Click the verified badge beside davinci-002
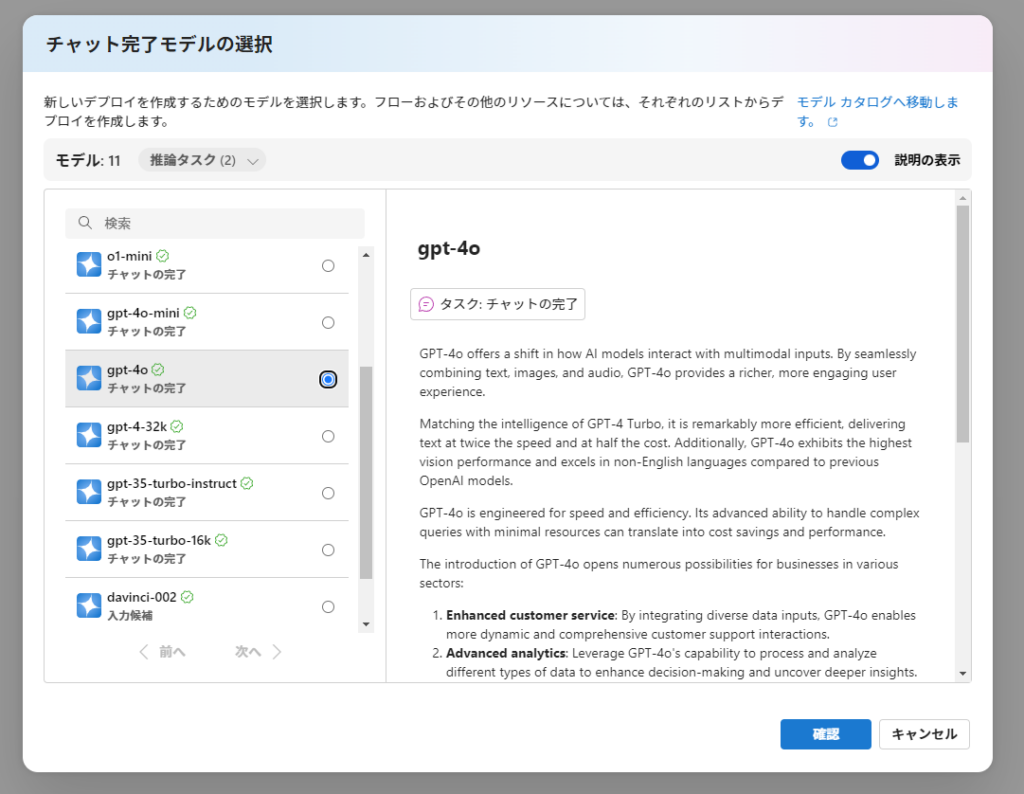1024x794 pixels. tap(187, 597)
